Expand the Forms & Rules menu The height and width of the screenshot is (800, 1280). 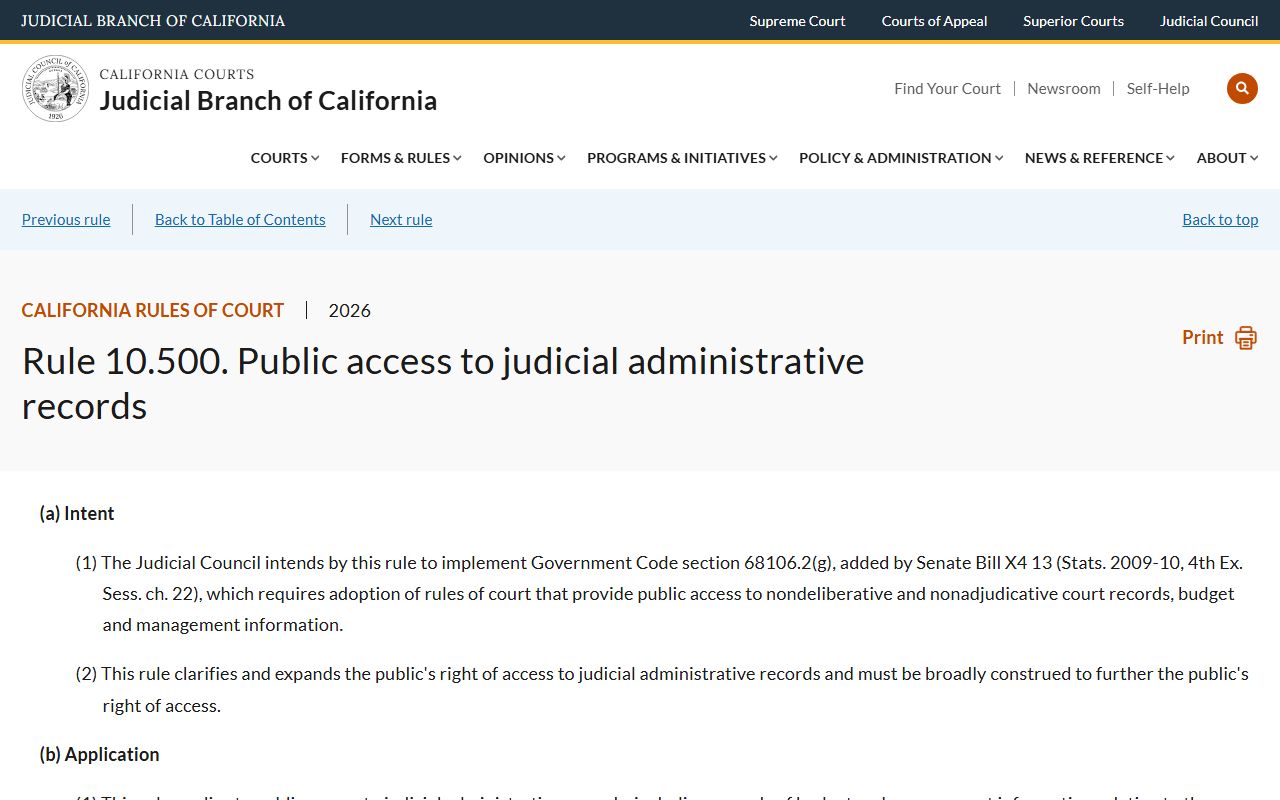401,158
